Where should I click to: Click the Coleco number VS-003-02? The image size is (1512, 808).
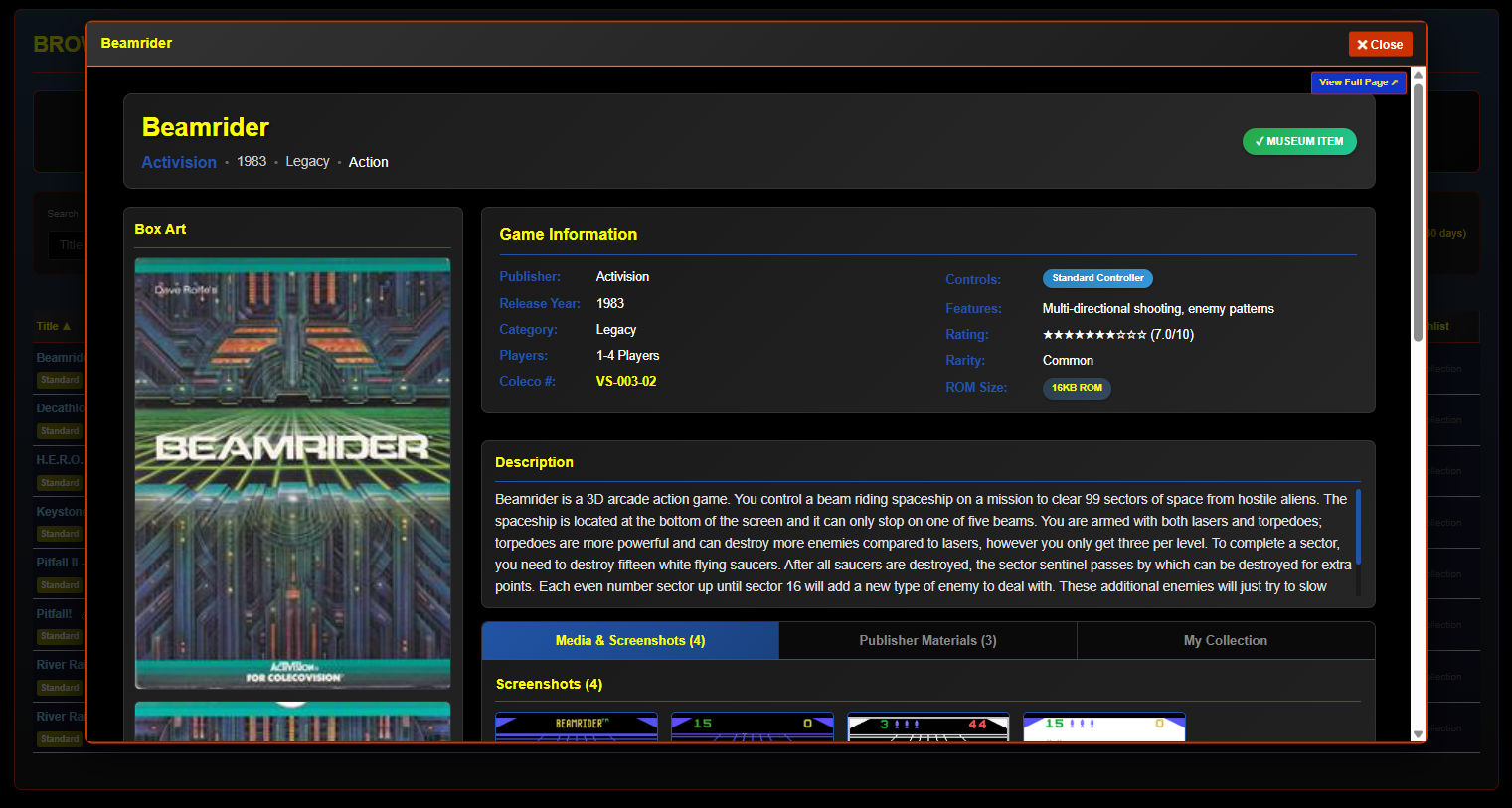[x=626, y=381]
